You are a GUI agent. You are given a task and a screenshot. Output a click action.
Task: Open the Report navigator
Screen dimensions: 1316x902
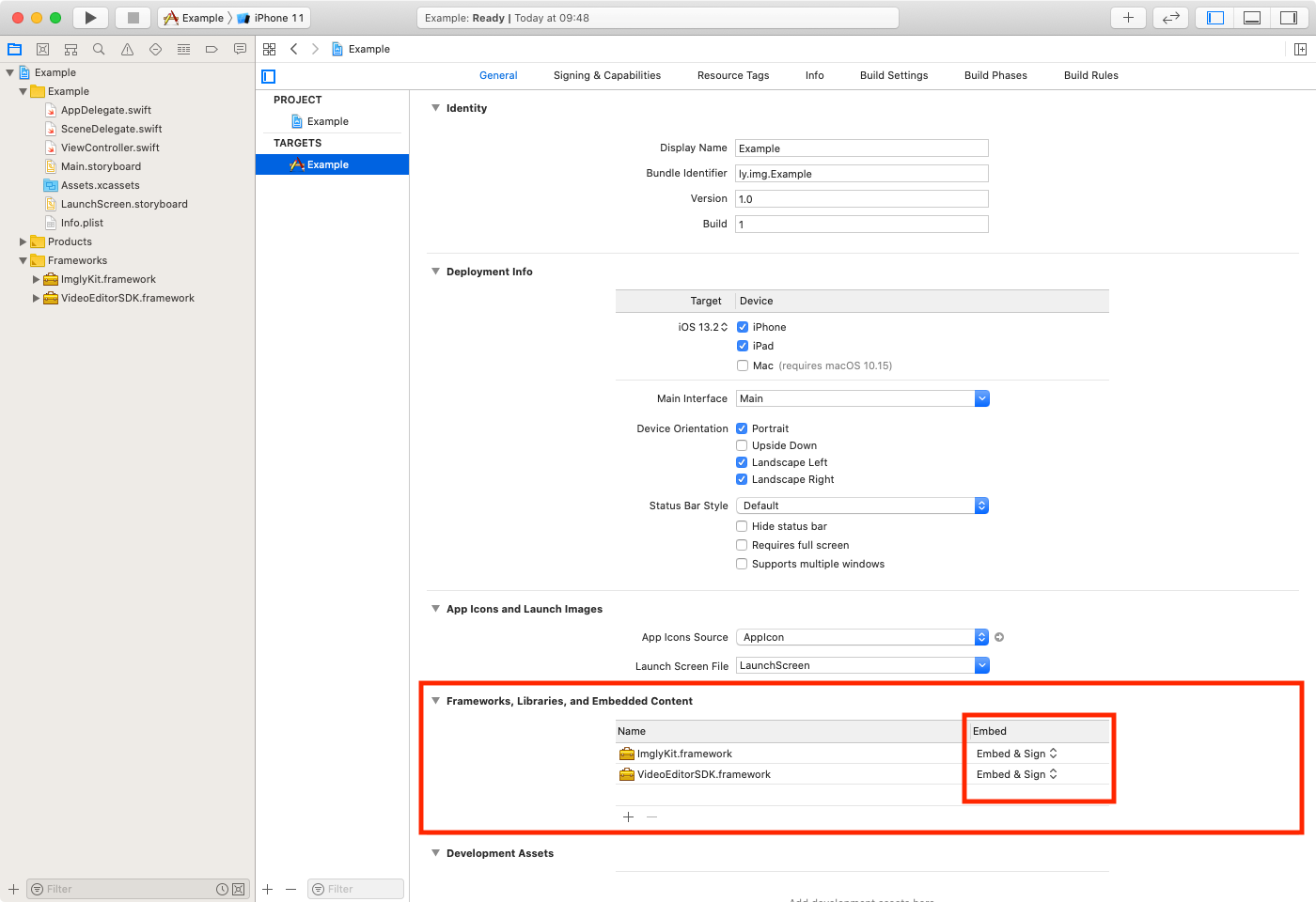coord(240,49)
